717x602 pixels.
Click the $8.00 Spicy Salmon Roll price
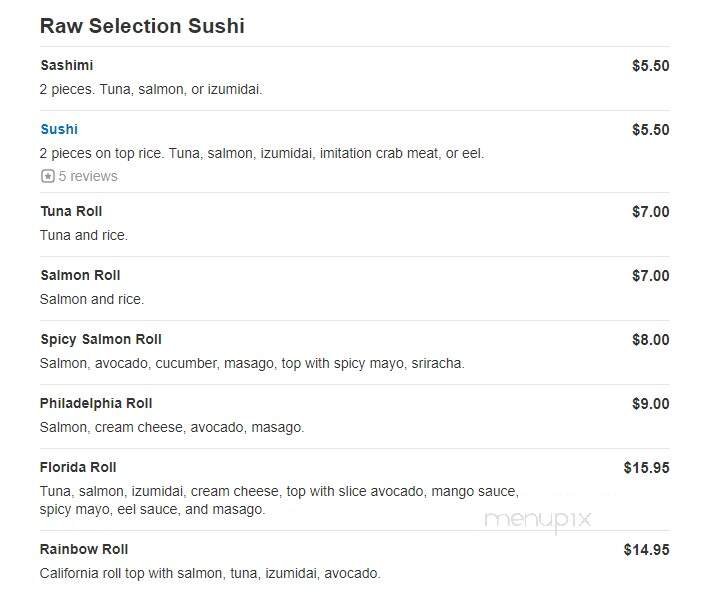pos(650,339)
